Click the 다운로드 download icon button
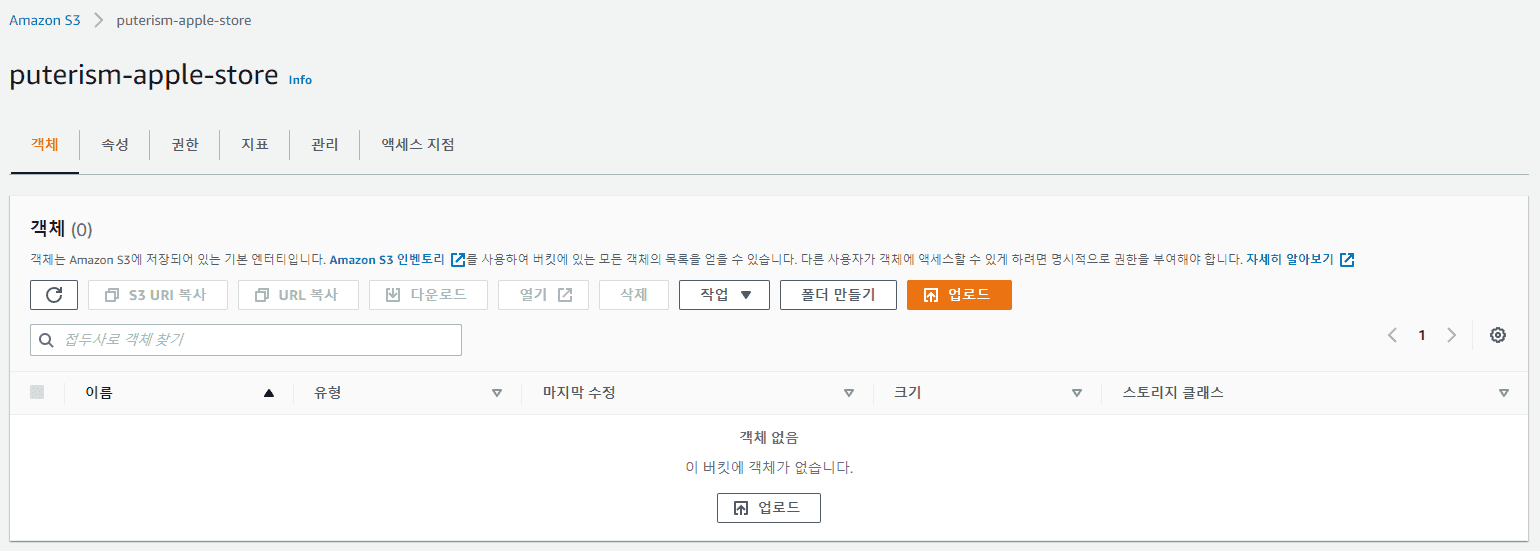The height and width of the screenshot is (551, 1540). click(x=393, y=295)
